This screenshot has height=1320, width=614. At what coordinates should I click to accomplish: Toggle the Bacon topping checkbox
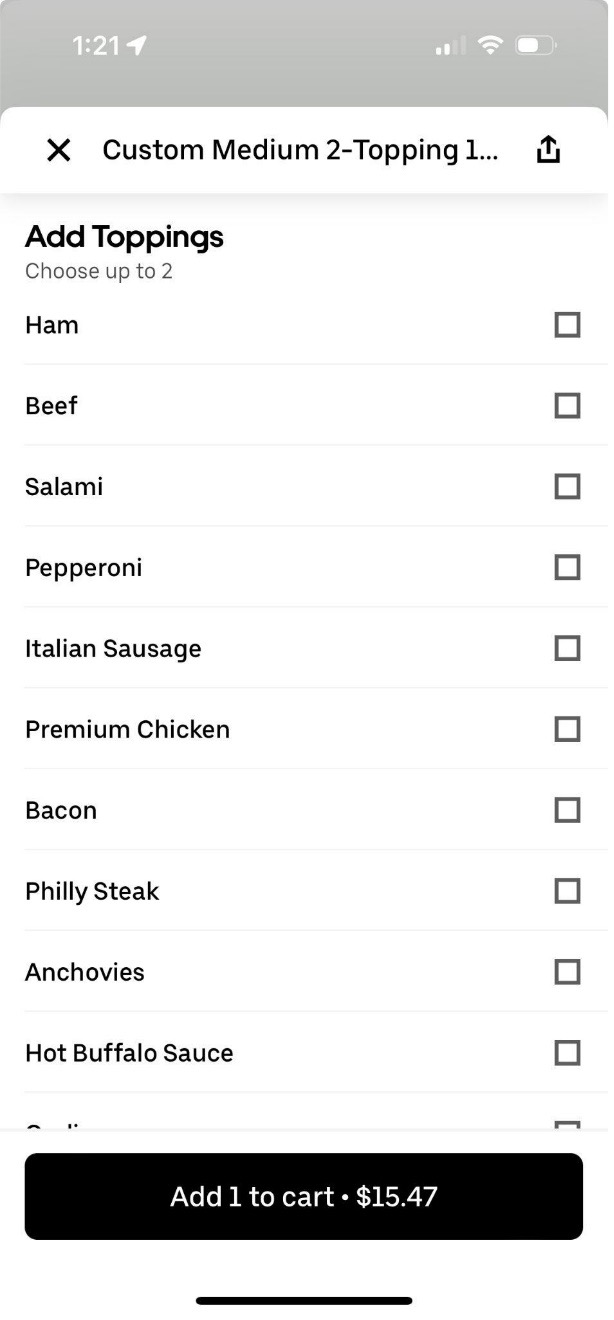point(567,810)
